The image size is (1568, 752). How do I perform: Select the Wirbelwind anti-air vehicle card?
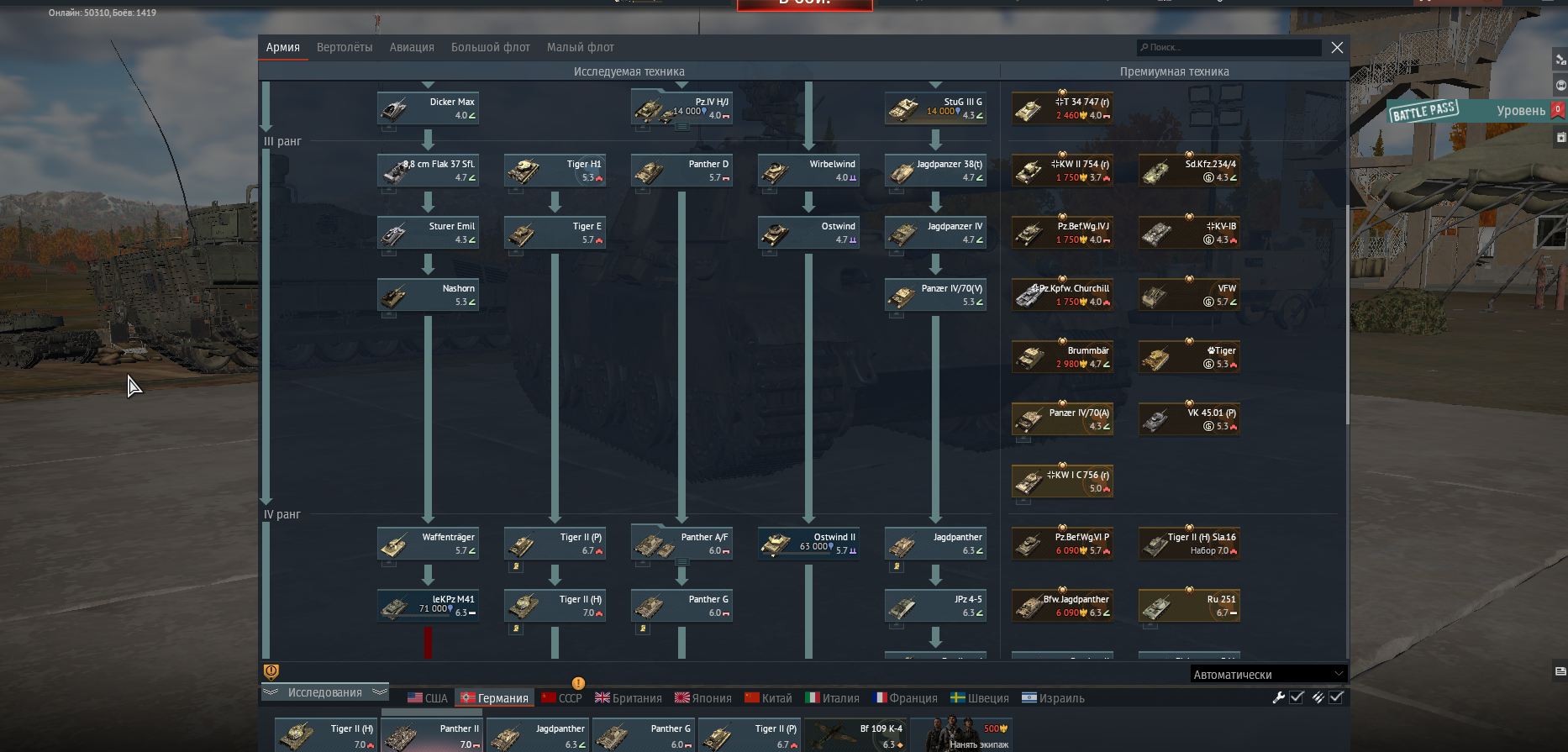pos(808,171)
